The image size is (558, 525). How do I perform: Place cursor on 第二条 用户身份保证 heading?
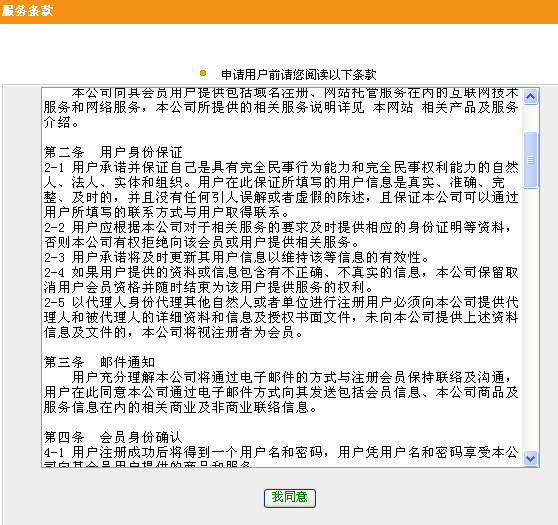(113, 152)
